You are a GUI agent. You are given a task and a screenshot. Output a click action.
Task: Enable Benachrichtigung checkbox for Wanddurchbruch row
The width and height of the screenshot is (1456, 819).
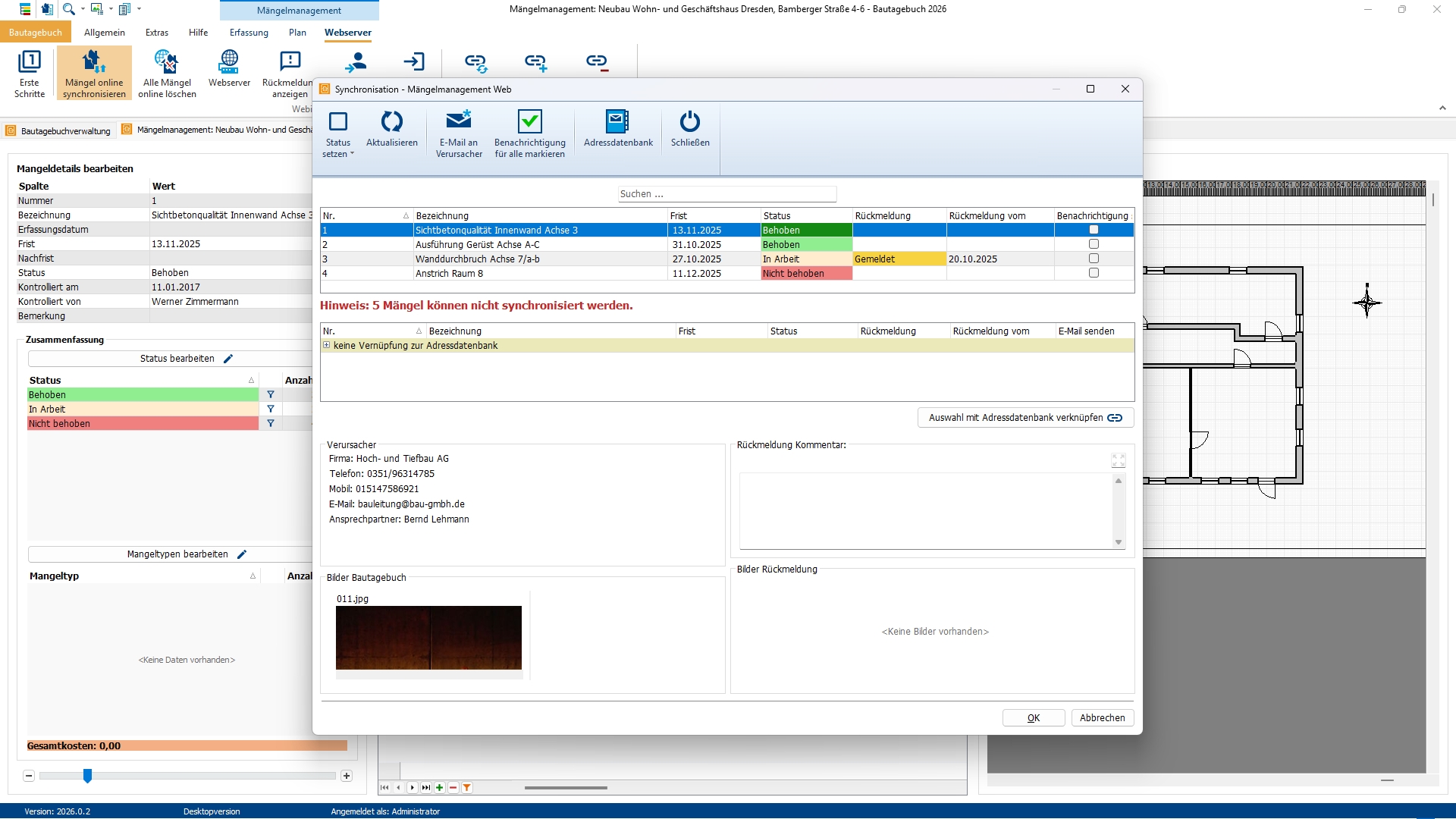(1094, 259)
